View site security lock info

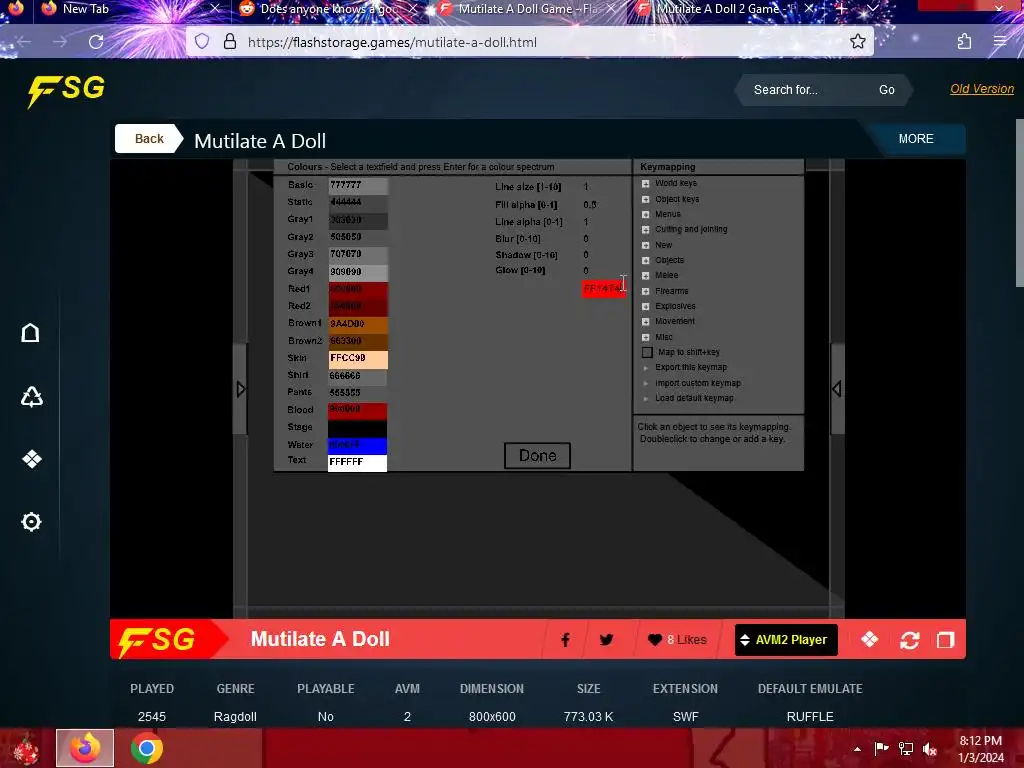pos(230,42)
